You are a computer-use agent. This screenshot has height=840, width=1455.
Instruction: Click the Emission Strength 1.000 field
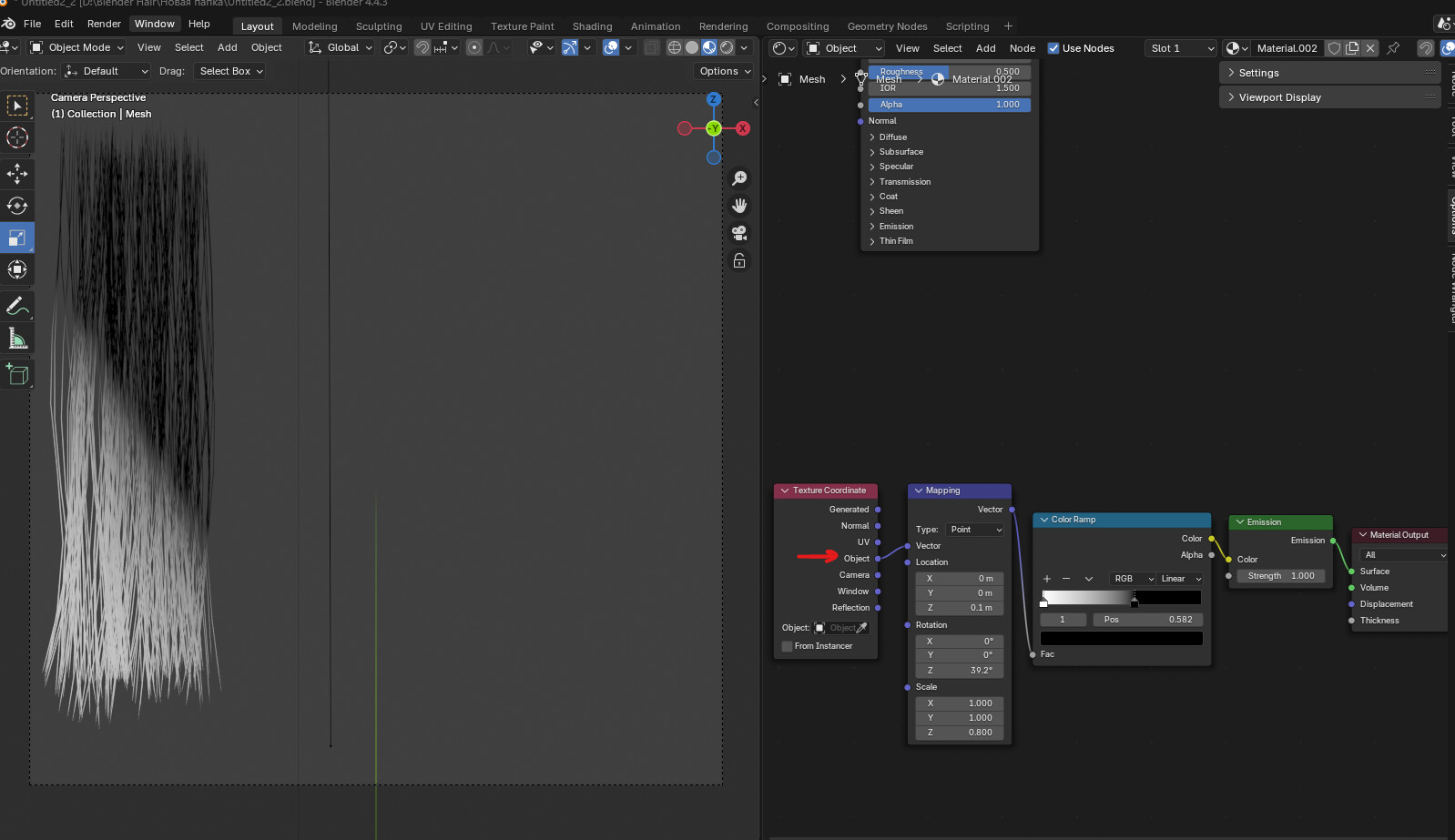point(1281,576)
